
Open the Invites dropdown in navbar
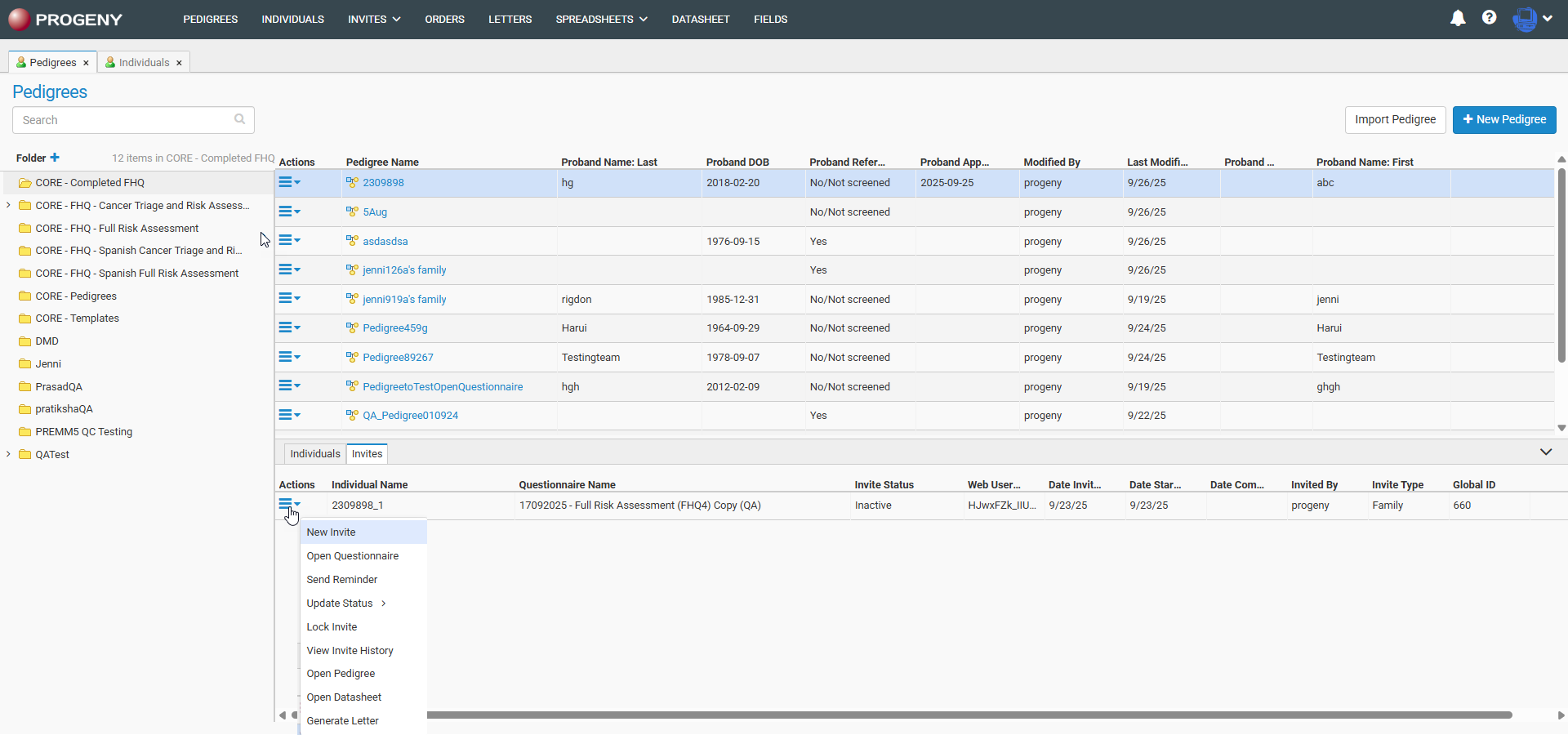(374, 19)
